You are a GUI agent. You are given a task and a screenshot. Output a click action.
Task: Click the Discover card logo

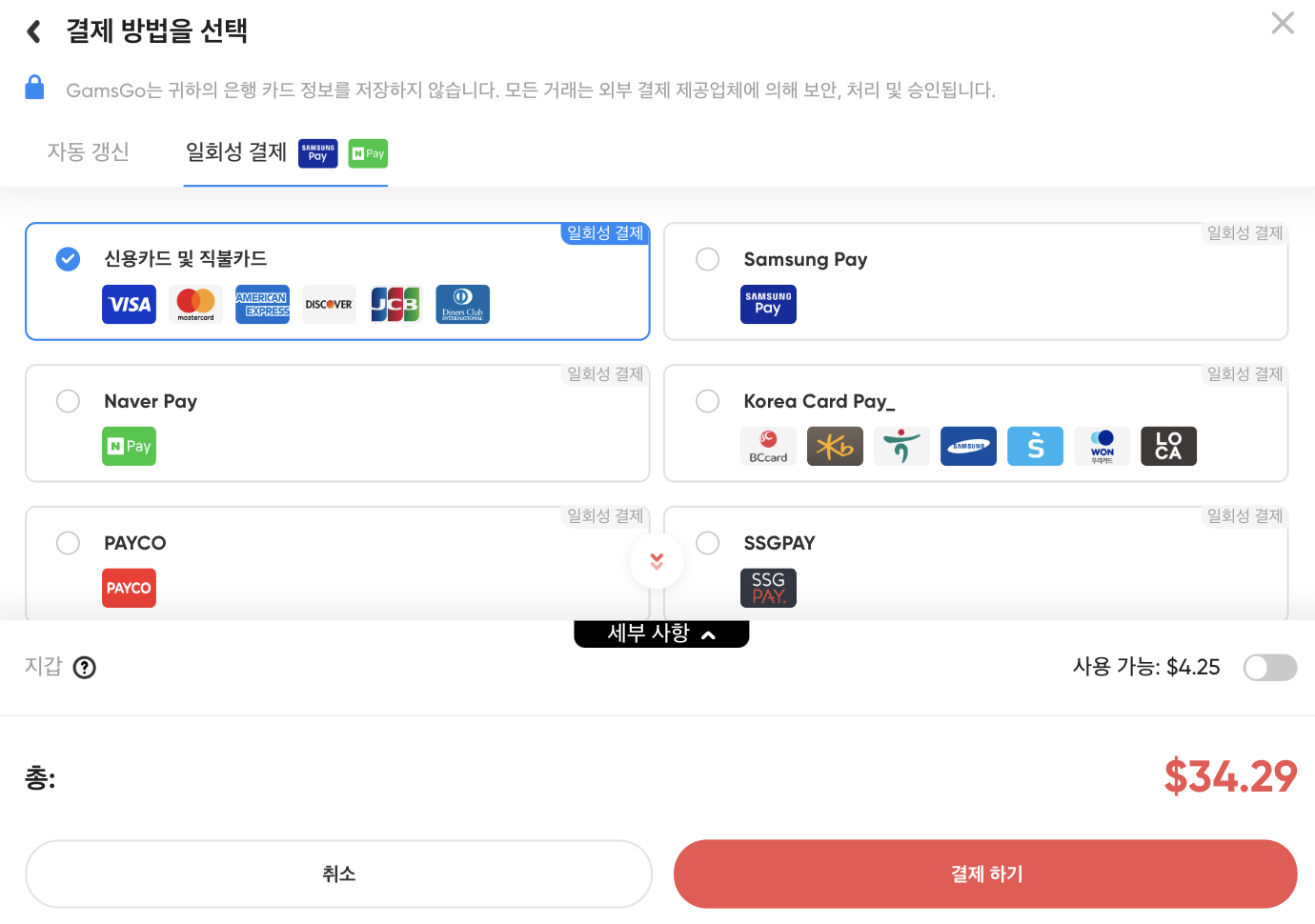click(x=330, y=304)
